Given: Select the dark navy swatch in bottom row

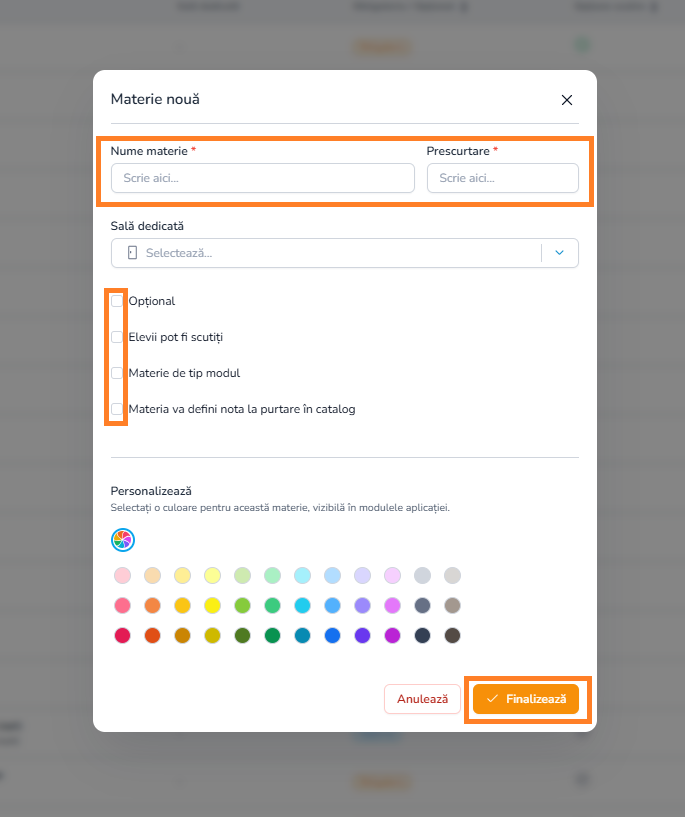Looking at the screenshot, I should (x=422, y=636).
